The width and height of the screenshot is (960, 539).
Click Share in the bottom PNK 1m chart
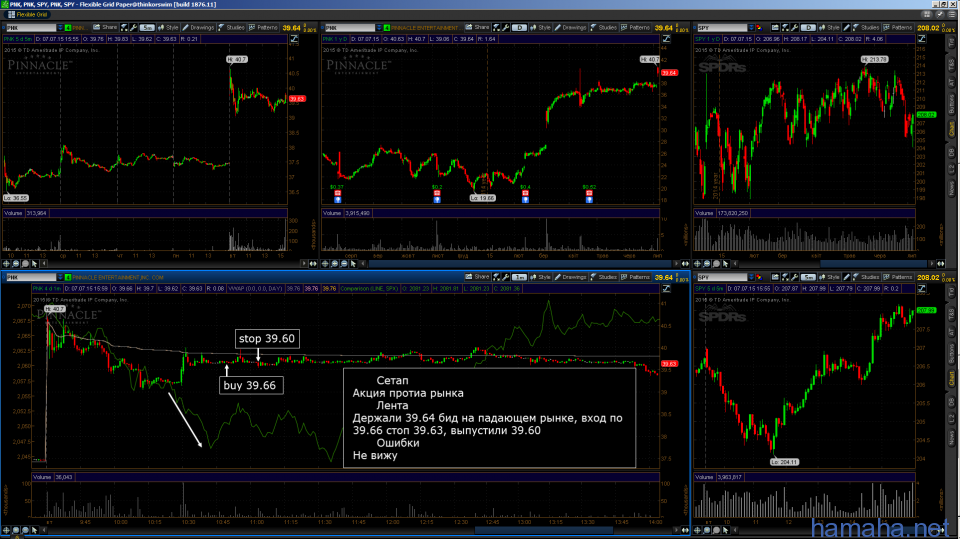(x=478, y=277)
